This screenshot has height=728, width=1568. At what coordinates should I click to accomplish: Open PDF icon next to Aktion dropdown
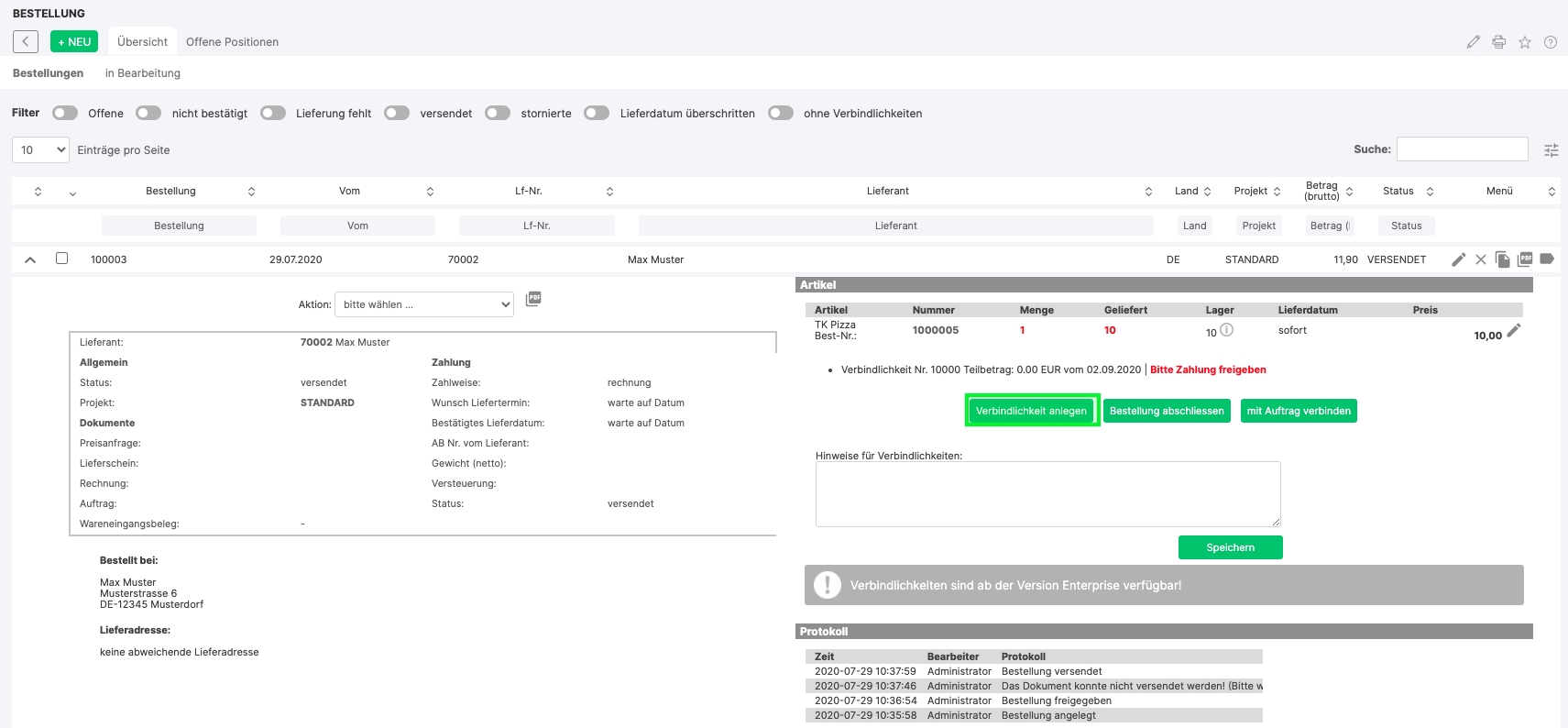pyautogui.click(x=533, y=299)
